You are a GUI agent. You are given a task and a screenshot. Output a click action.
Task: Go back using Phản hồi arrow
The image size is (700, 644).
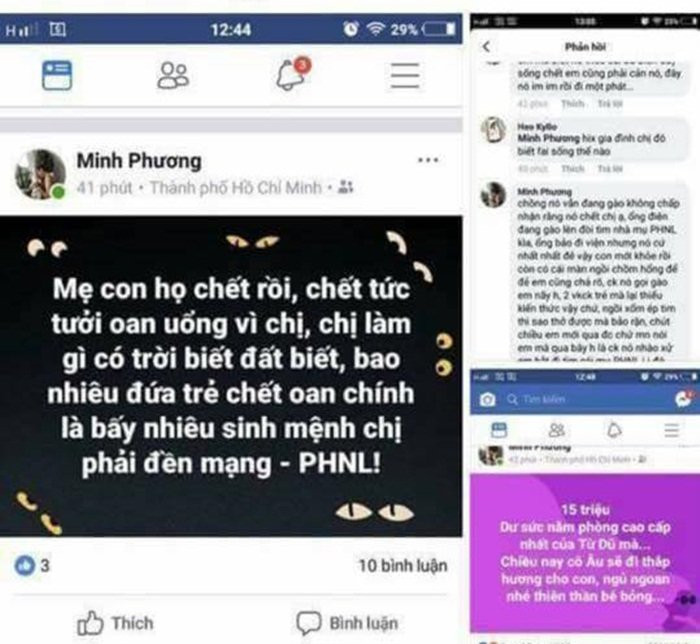coord(487,46)
